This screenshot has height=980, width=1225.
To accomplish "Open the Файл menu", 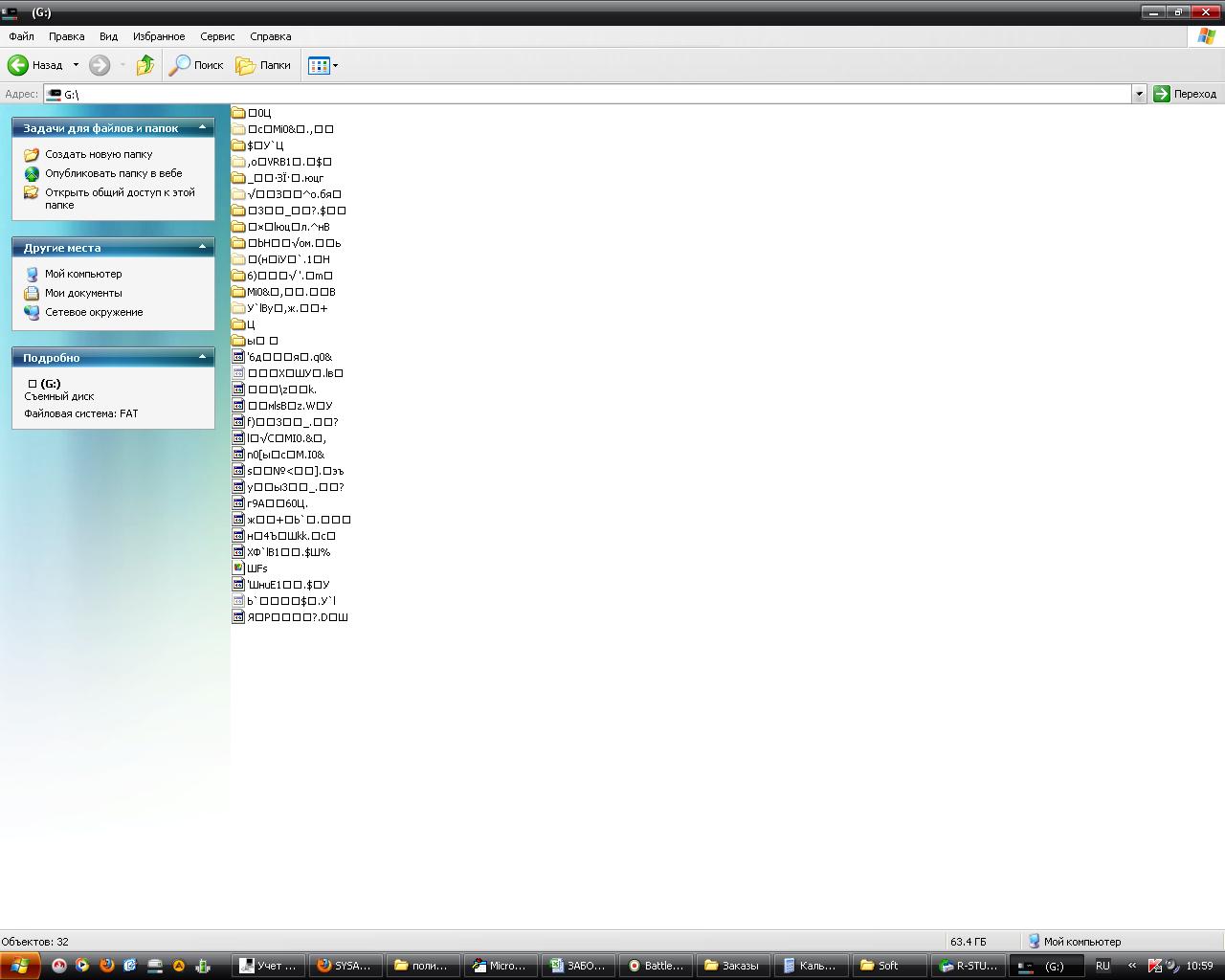I will pyautogui.click(x=21, y=36).
